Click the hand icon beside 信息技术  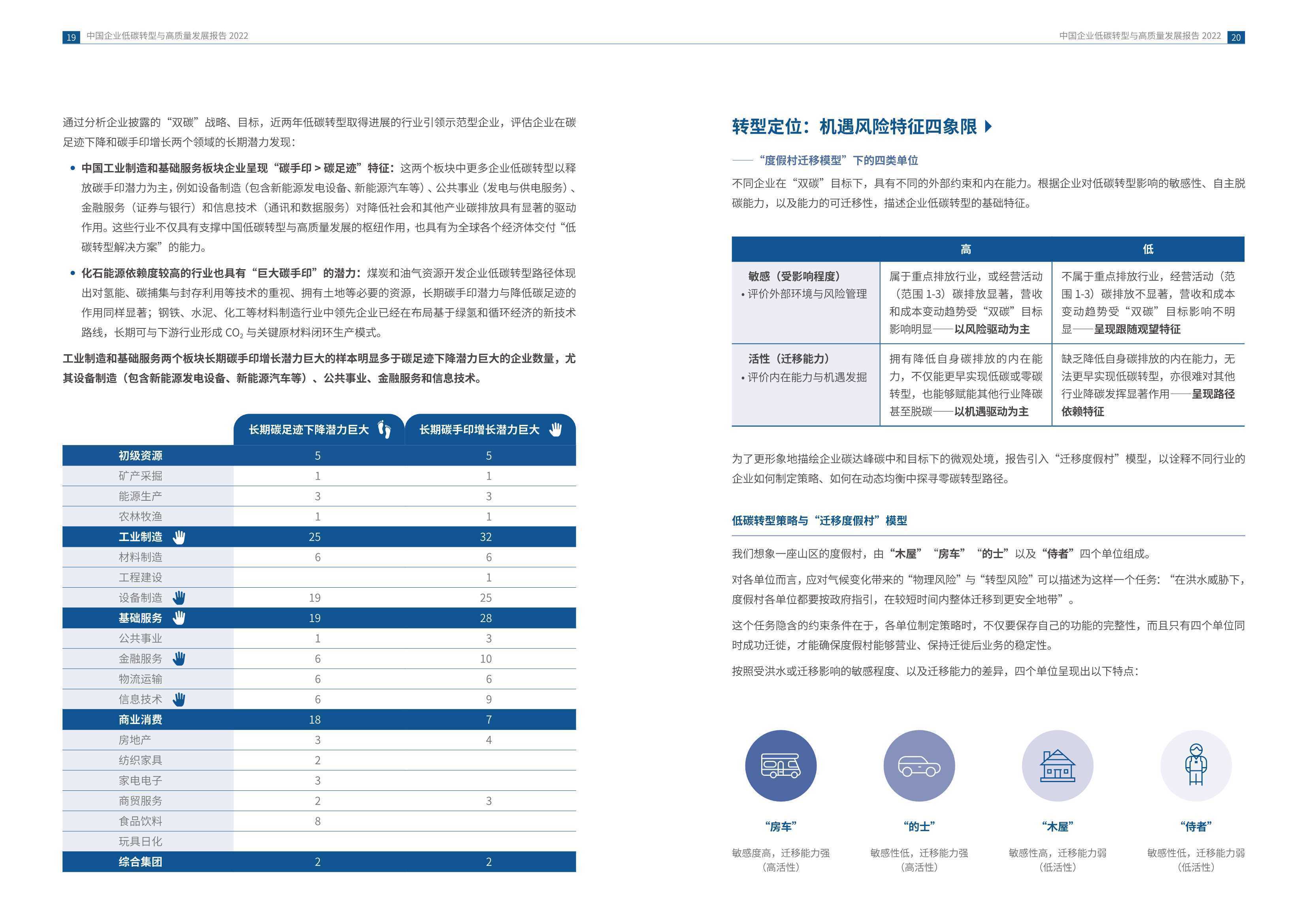coord(179,699)
